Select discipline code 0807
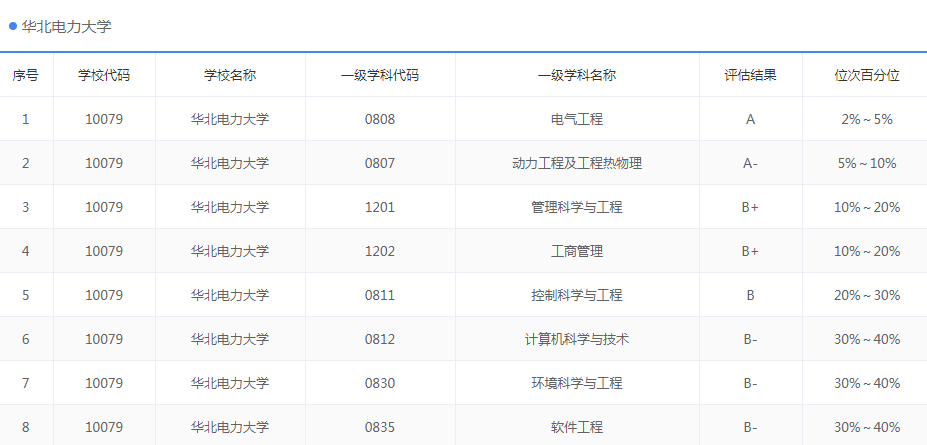 (380, 163)
